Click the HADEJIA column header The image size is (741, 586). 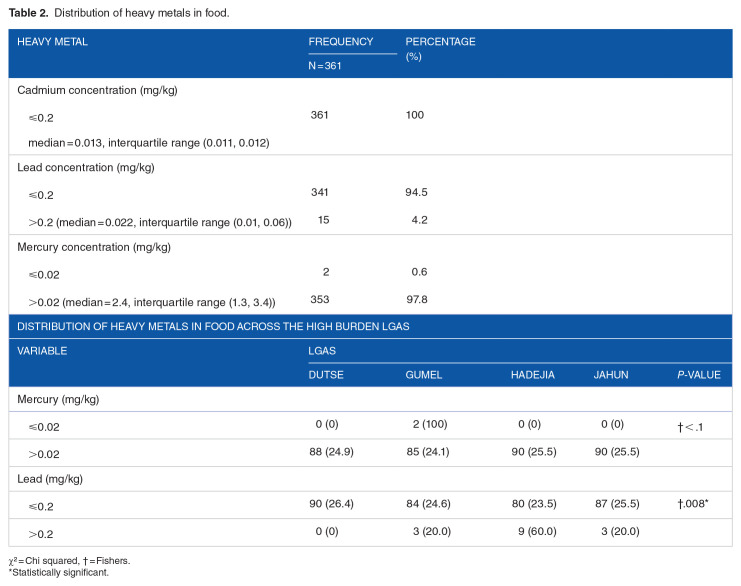click(x=531, y=375)
